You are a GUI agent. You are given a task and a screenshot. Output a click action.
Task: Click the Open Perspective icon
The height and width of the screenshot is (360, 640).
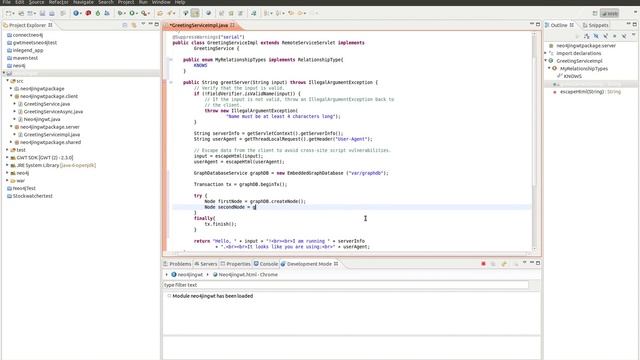click(x=595, y=13)
